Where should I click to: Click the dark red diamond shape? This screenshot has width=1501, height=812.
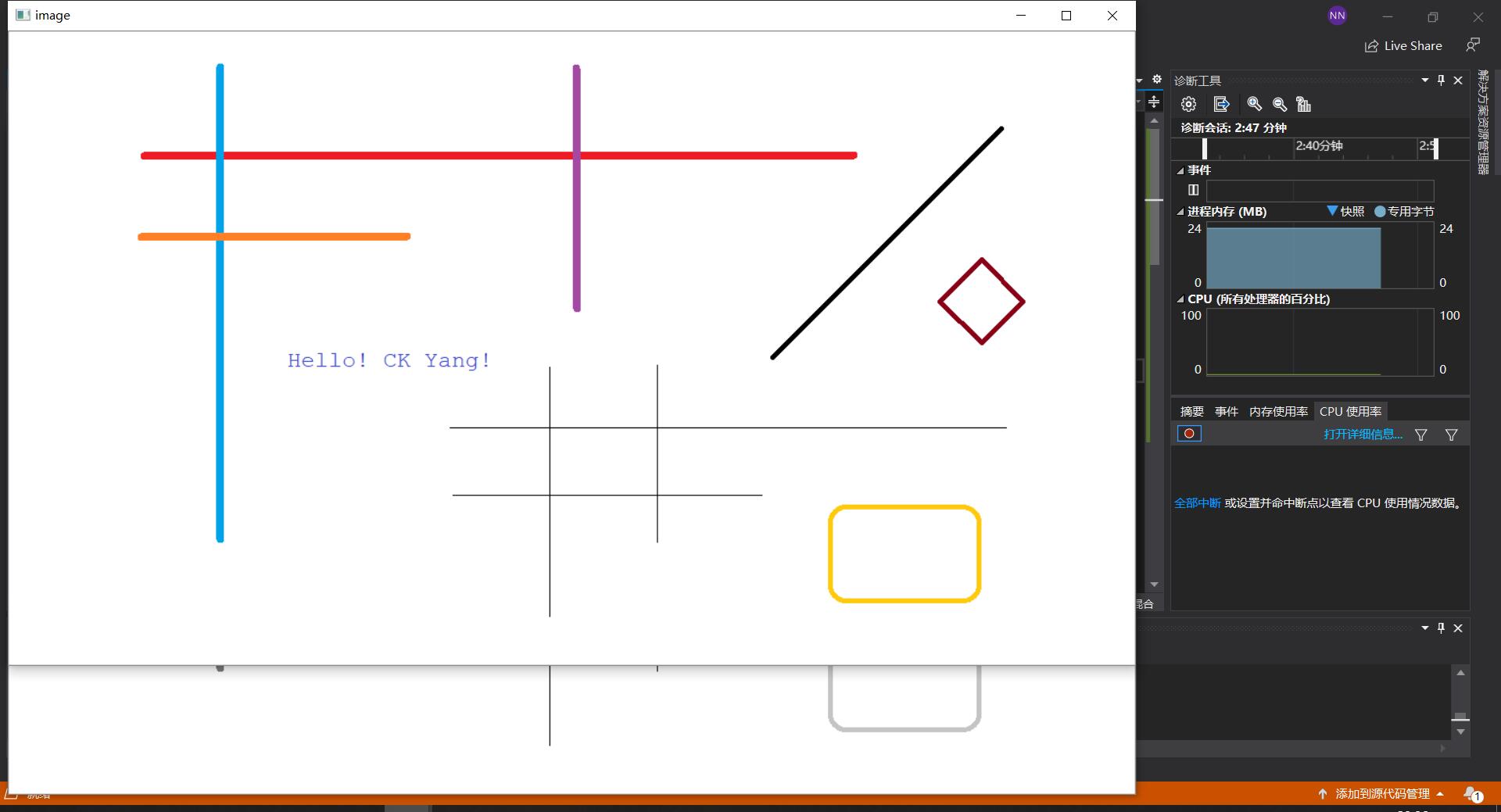point(981,301)
